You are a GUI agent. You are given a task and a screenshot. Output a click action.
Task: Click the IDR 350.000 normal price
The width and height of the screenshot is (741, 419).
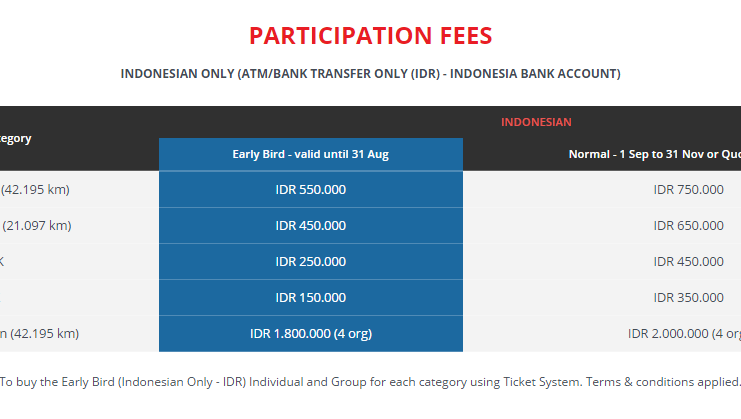pyautogui.click(x=688, y=298)
